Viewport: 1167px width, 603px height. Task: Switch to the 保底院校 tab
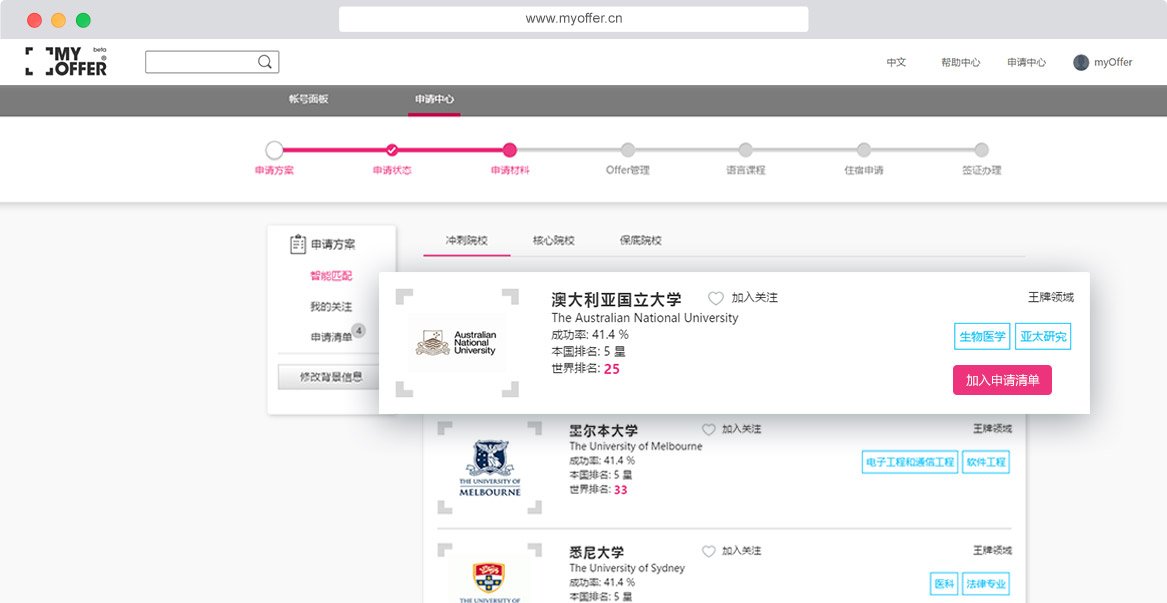(x=641, y=240)
